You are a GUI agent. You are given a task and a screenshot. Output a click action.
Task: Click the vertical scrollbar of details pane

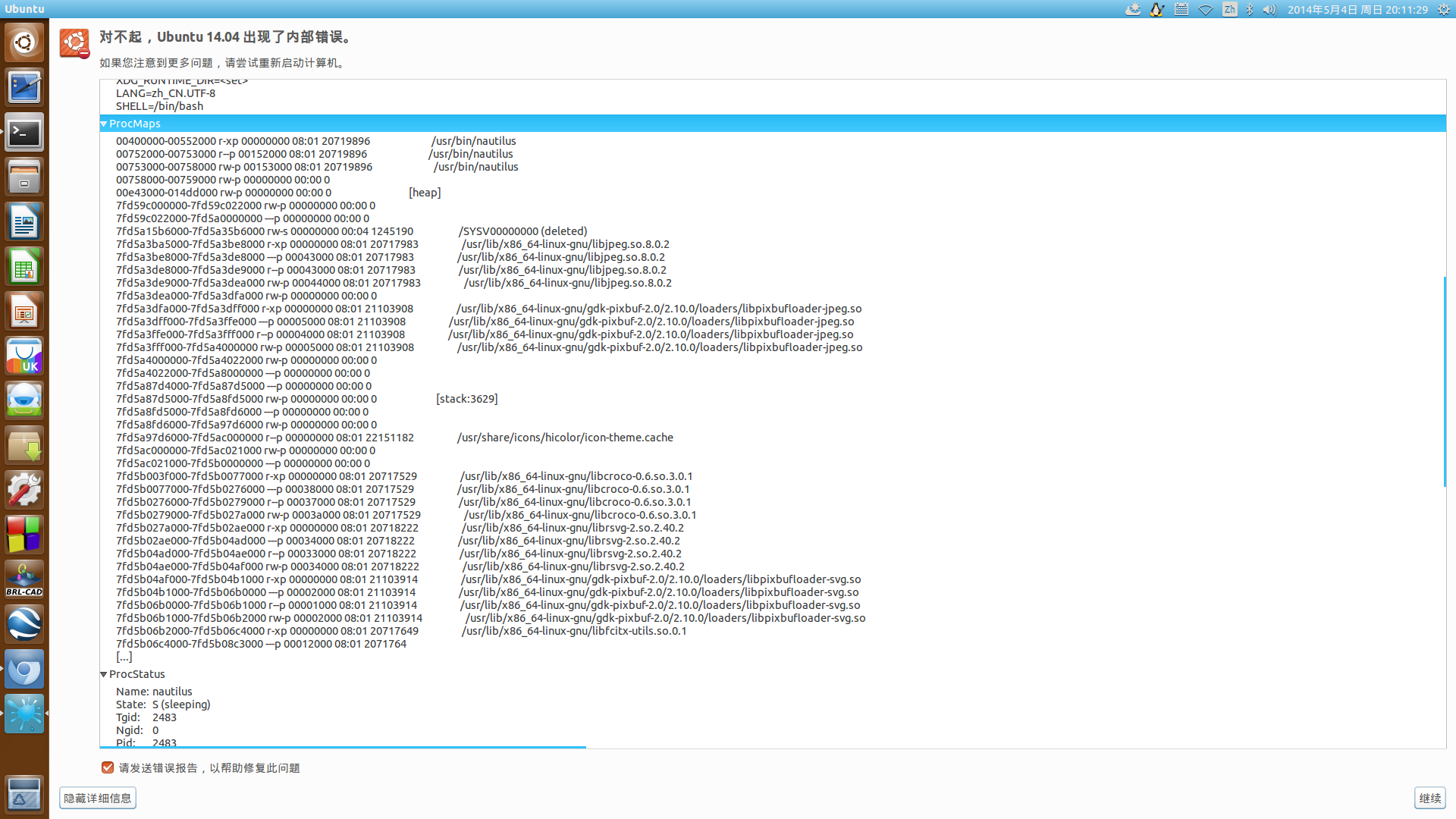pos(1445,381)
